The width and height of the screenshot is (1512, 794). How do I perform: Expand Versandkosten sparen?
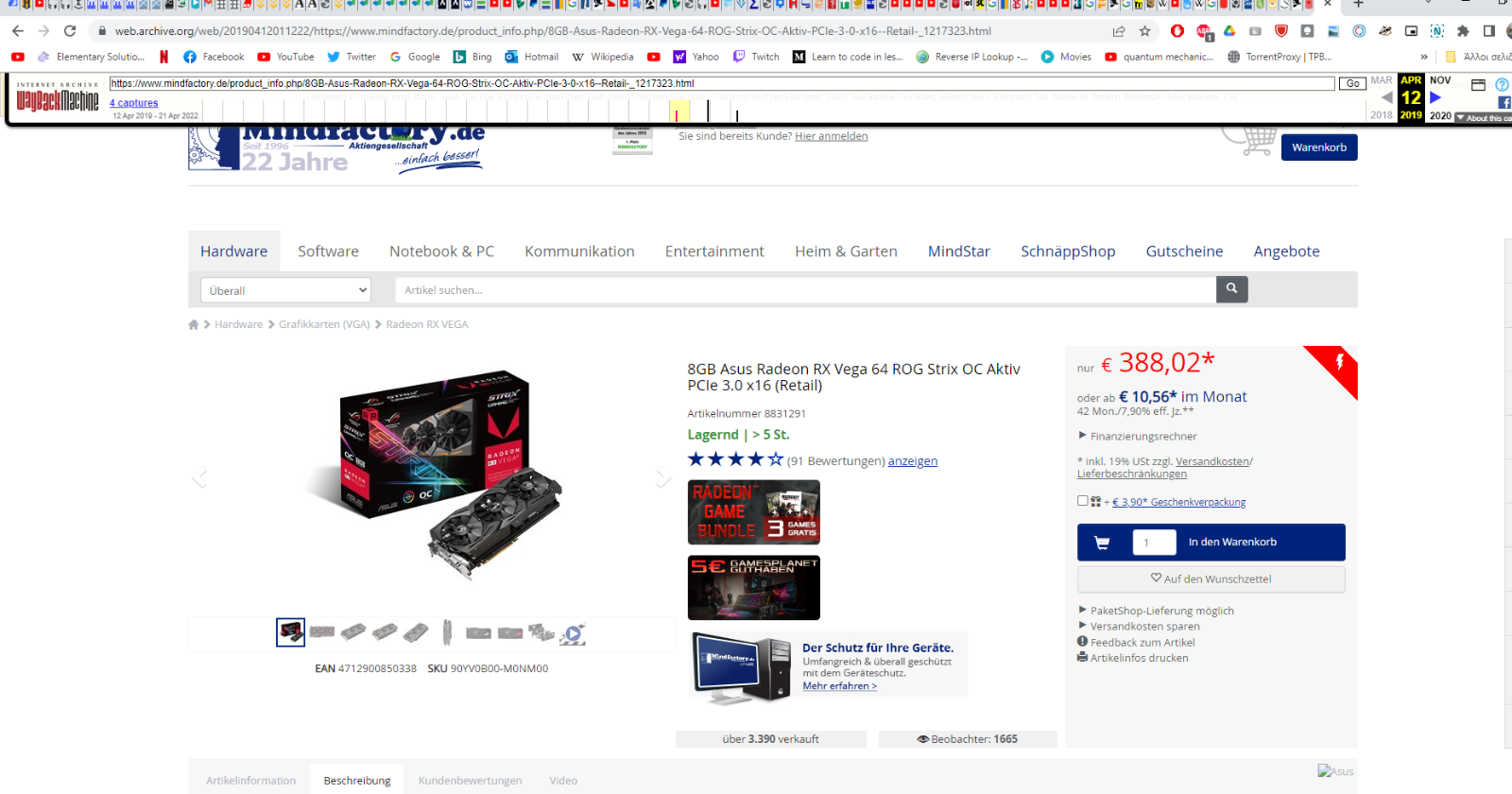click(x=1139, y=626)
